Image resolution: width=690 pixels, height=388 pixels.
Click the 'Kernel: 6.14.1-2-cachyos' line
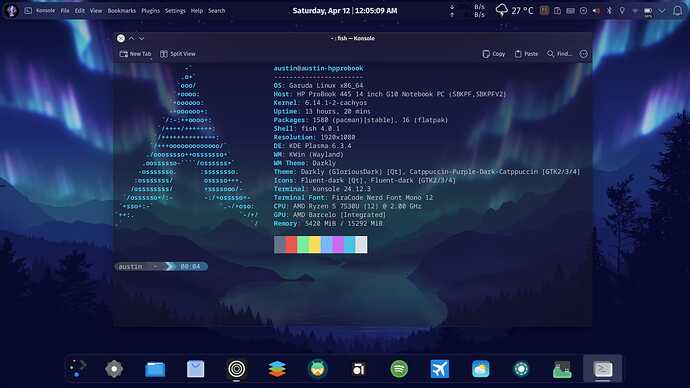[x=320, y=102]
